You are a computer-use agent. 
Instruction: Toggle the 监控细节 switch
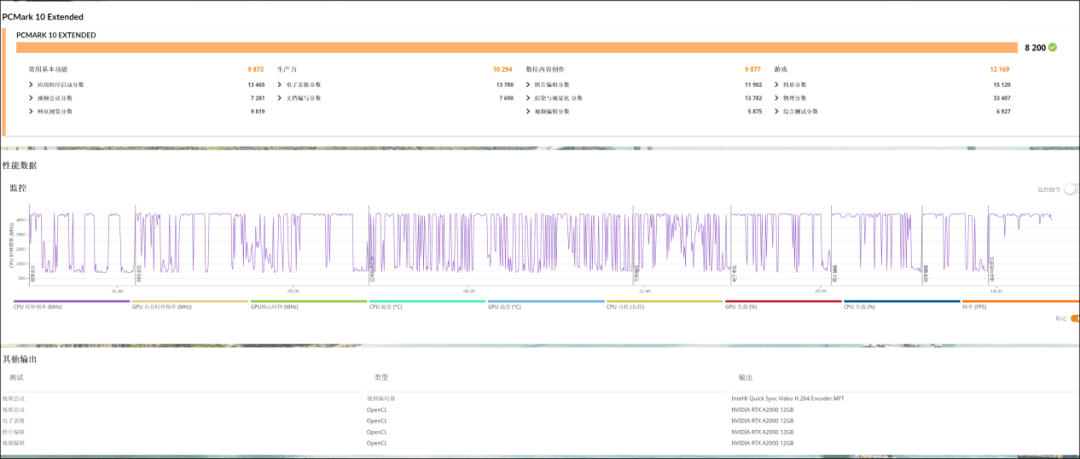[x=1070, y=188]
